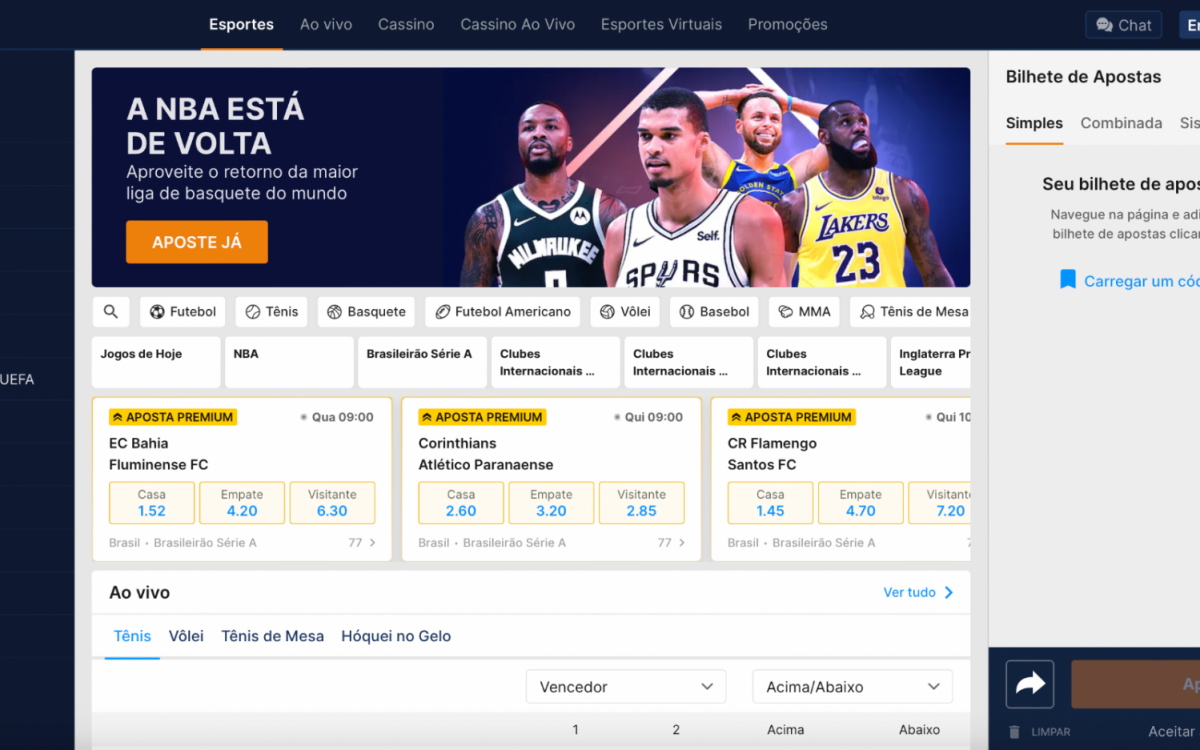Select the Tênis sport icon

point(271,311)
